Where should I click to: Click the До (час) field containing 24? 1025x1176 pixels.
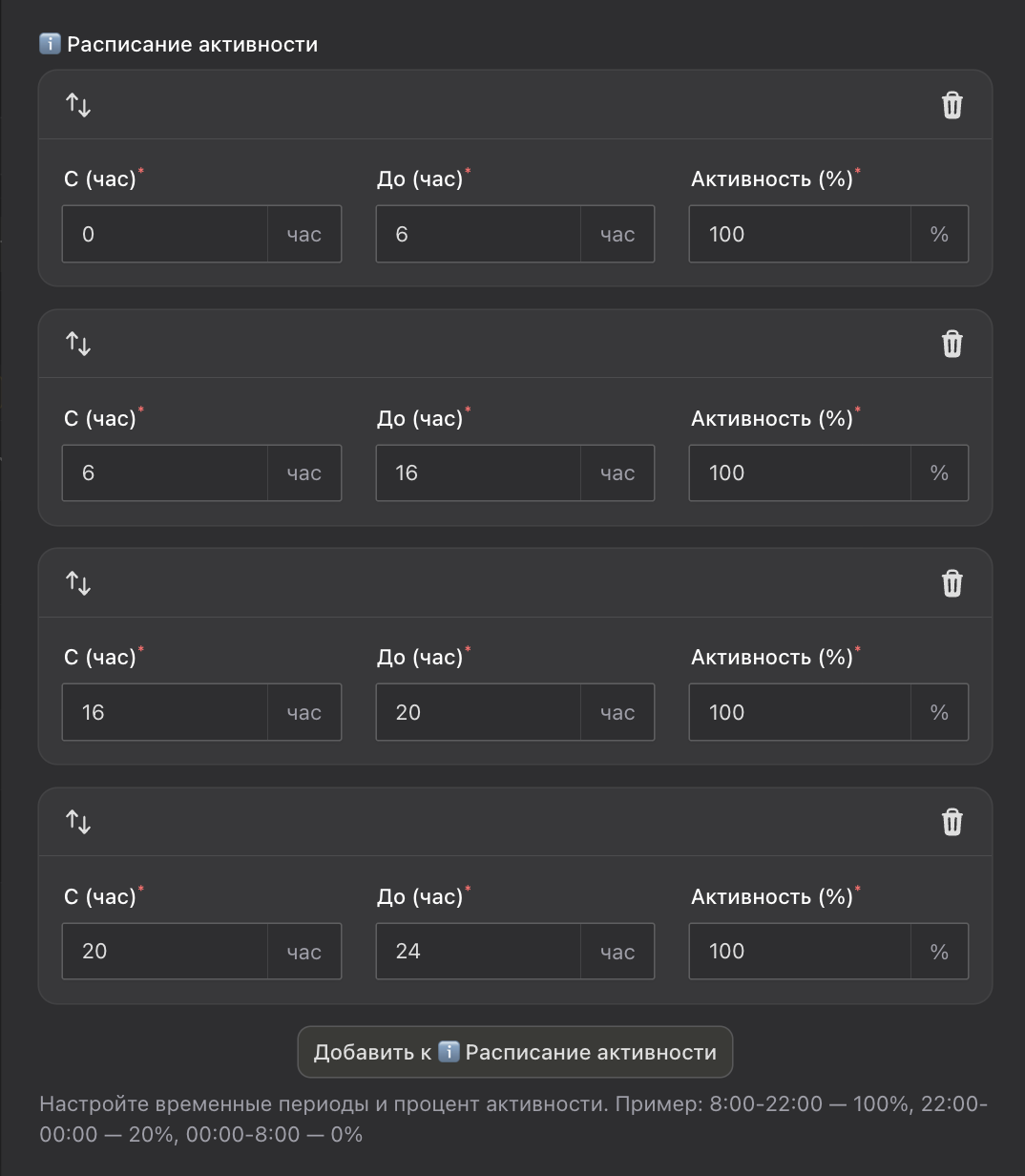478,951
